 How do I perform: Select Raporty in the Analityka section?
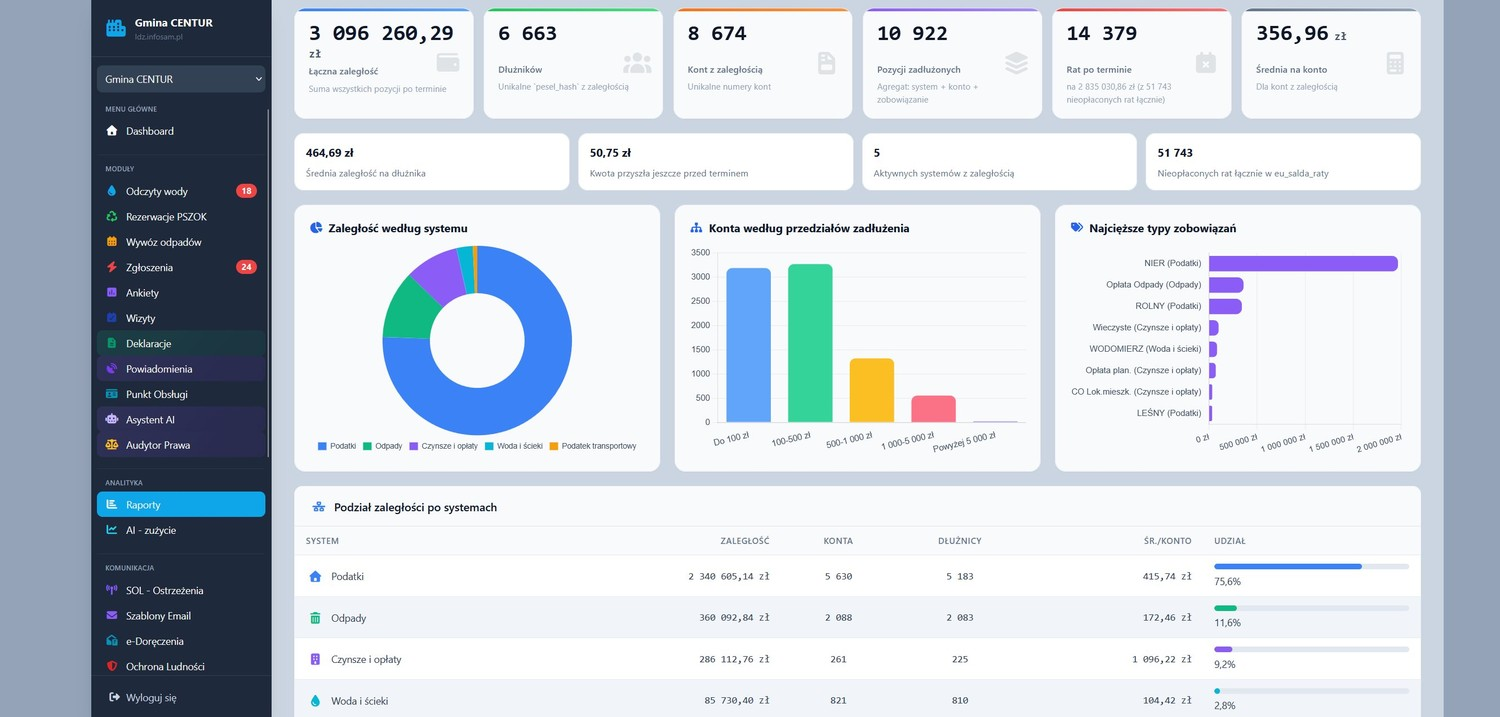181,505
